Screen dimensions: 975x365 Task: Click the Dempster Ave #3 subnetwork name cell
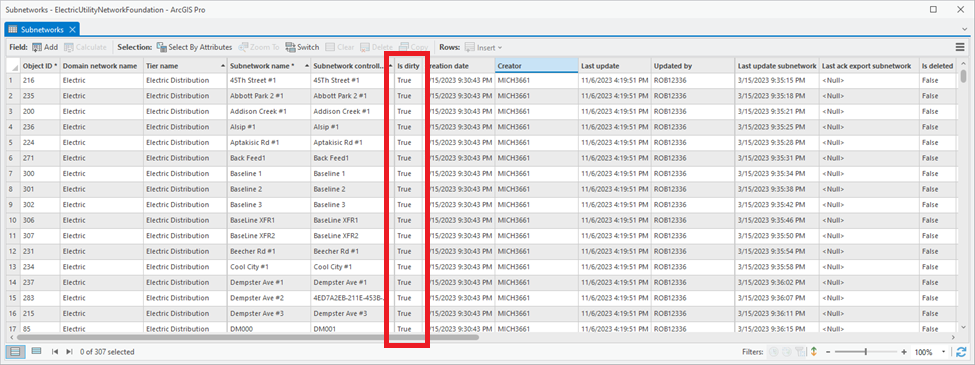tap(269, 313)
